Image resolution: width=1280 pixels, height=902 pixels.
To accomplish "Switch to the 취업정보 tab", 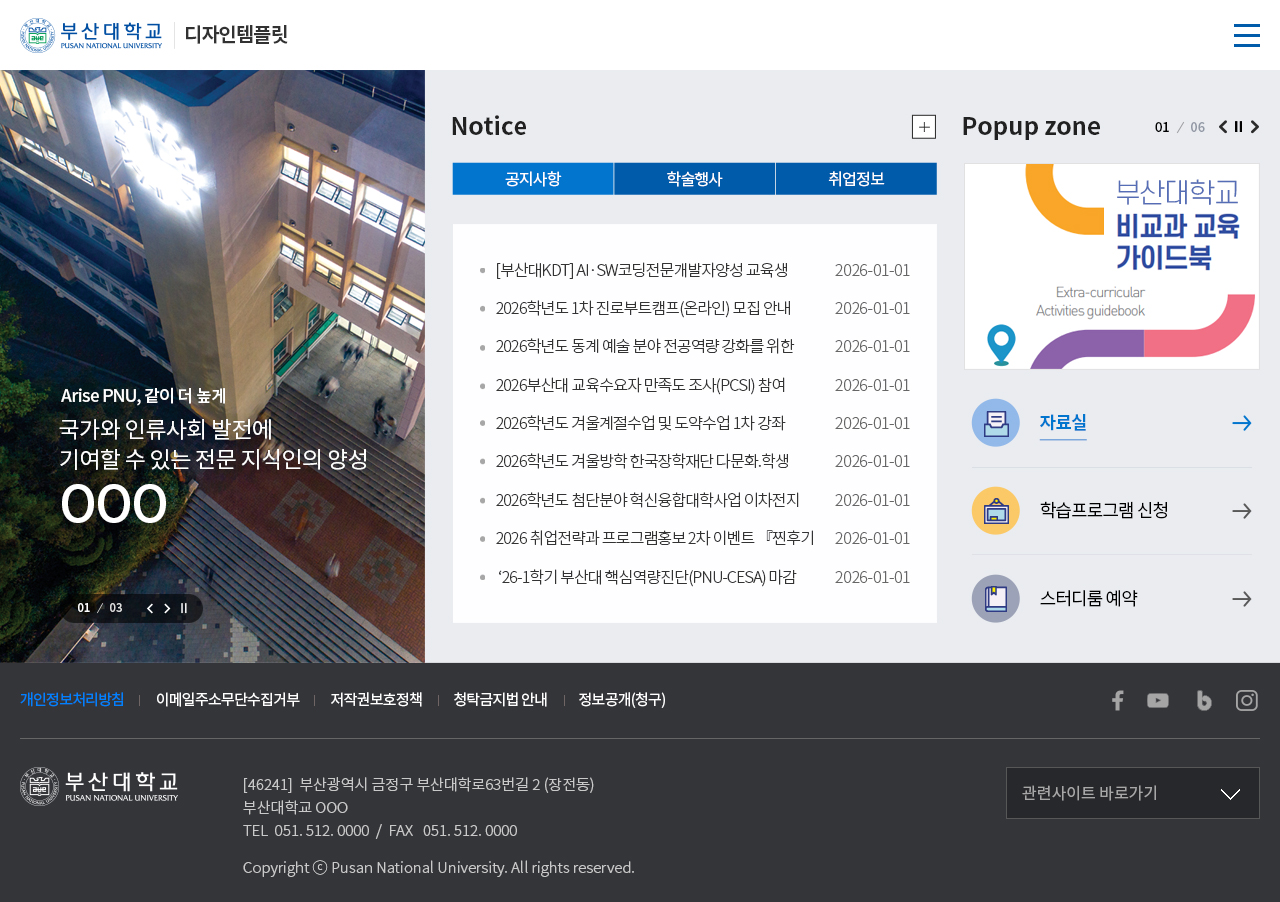I will 856,179.
